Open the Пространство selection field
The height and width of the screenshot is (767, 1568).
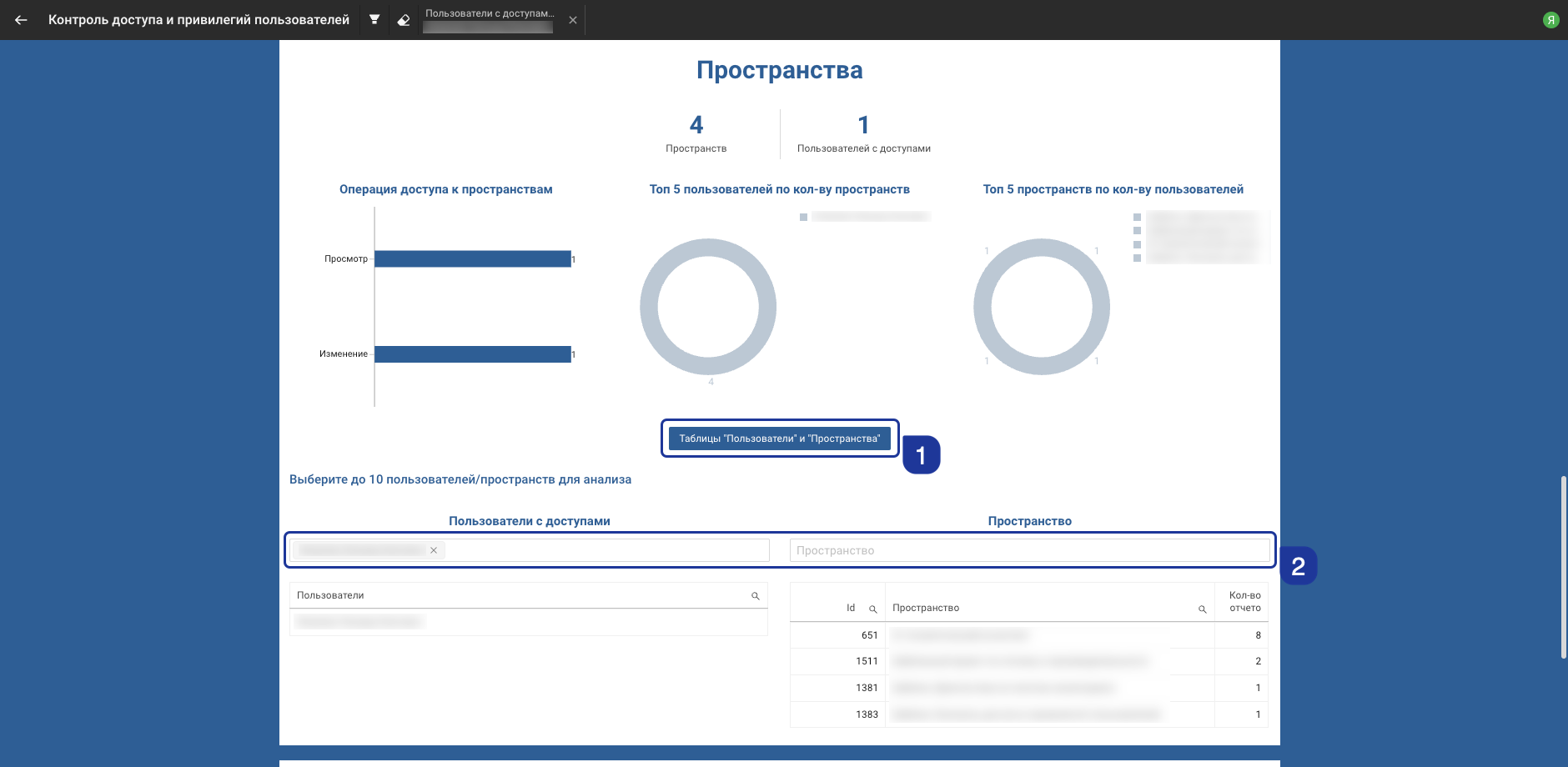[x=1028, y=550]
